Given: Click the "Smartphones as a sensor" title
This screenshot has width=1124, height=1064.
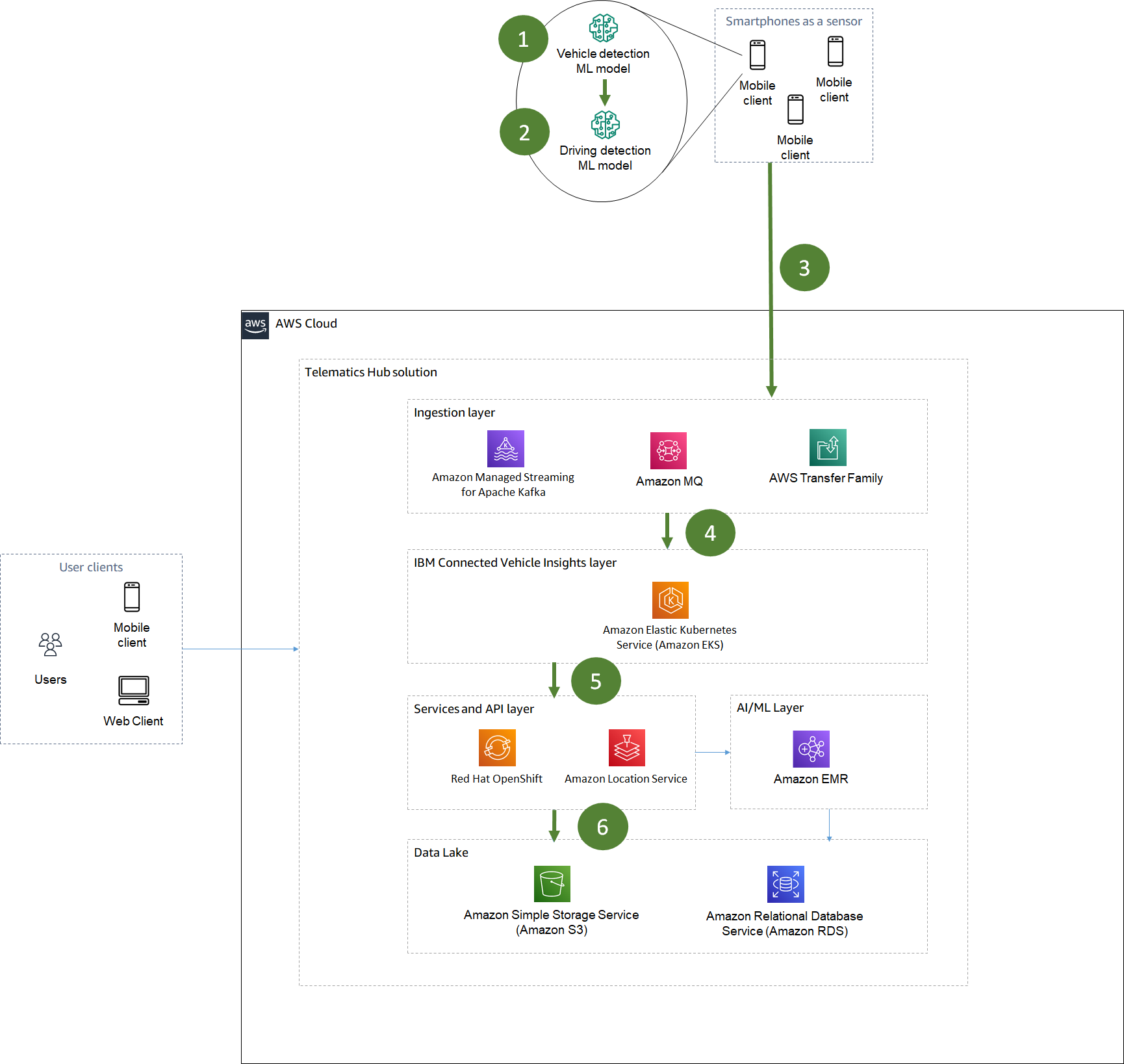Looking at the screenshot, I should 794,21.
